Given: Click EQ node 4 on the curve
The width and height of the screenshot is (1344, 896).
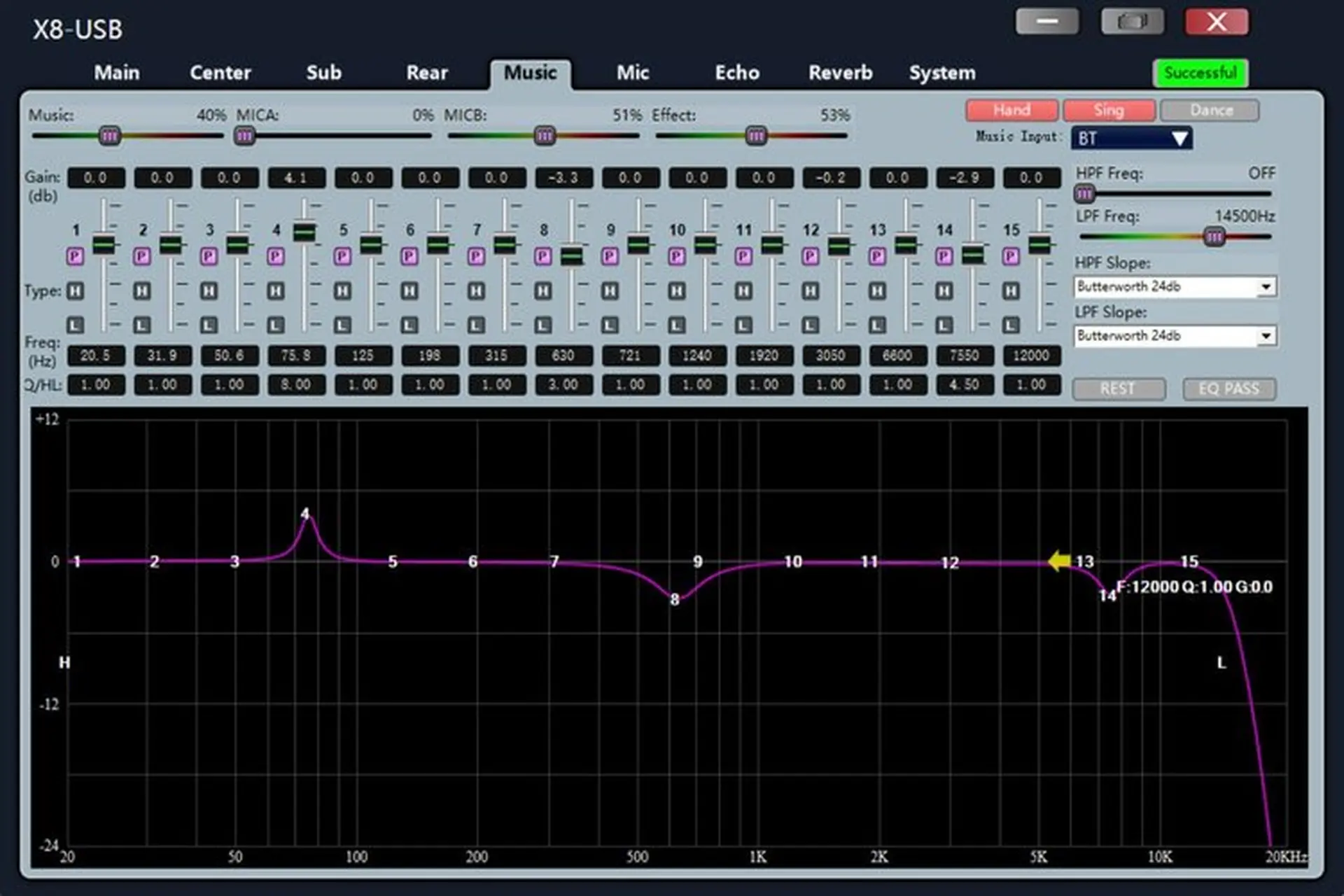Looking at the screenshot, I should [305, 515].
